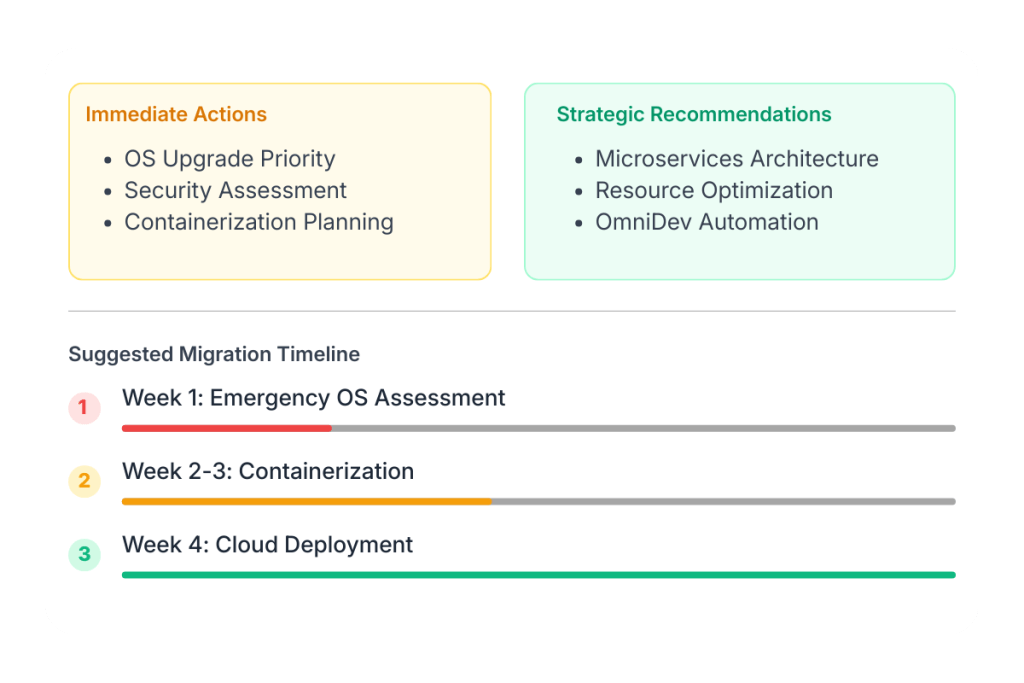The image size is (1024, 683).
Task: Select OS Upgrade Priority item
Action: tap(229, 159)
